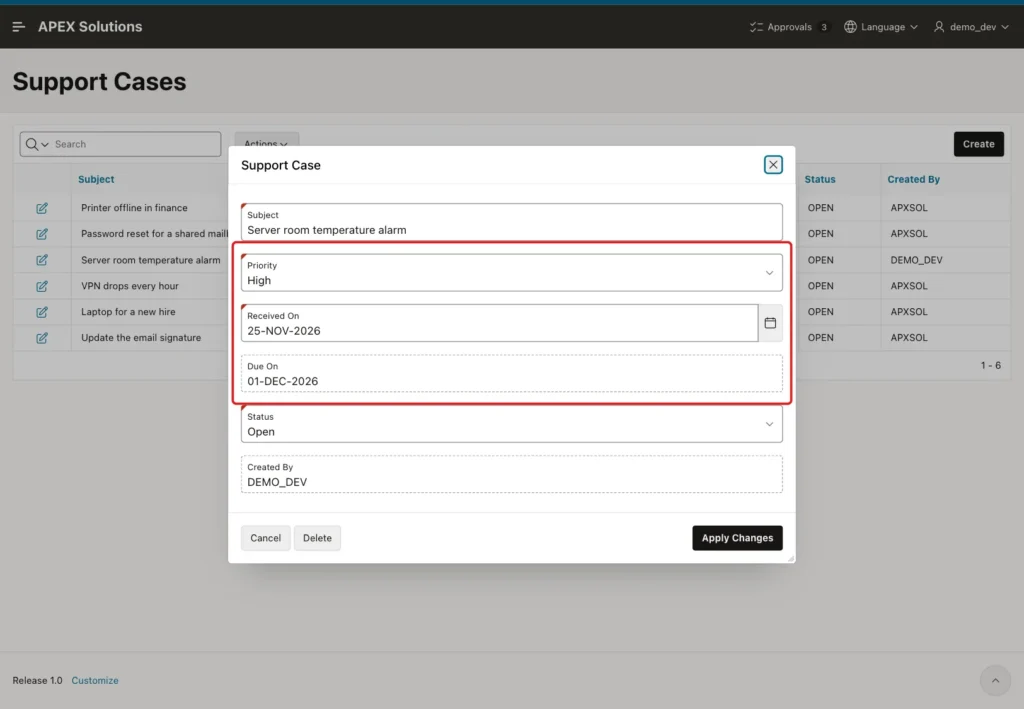Click the dialog resize handle corner

[x=791, y=558]
